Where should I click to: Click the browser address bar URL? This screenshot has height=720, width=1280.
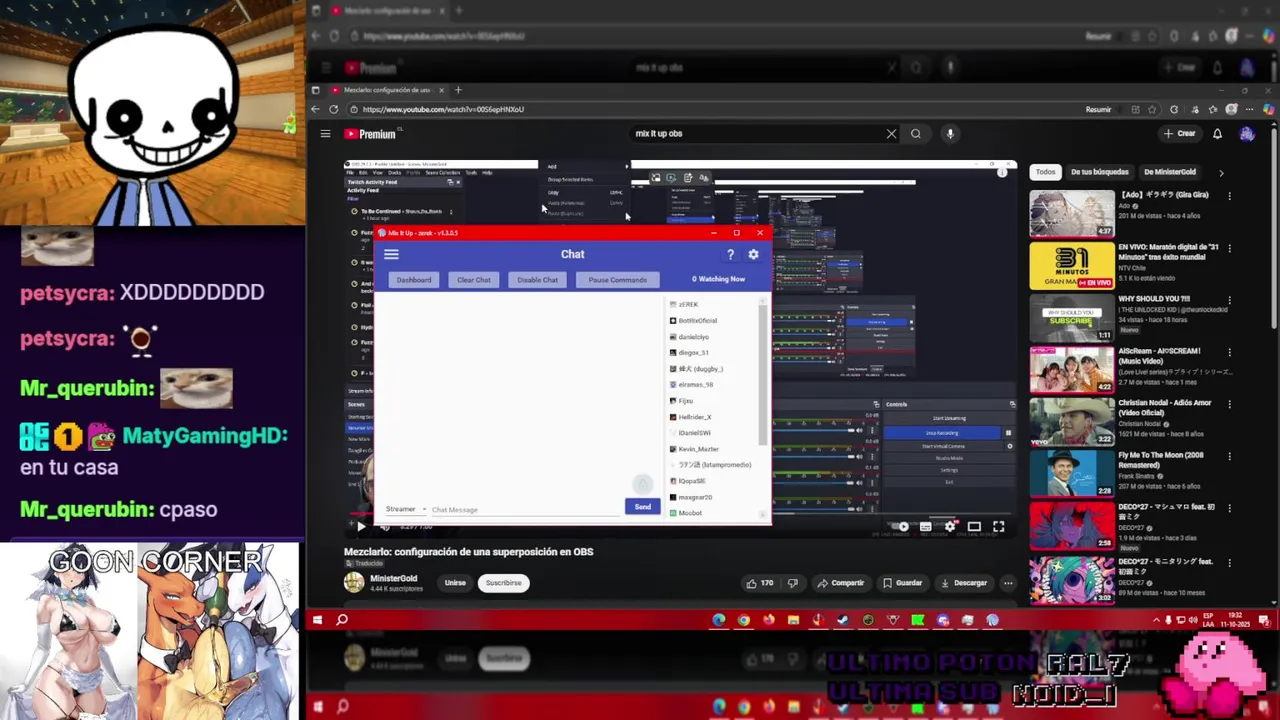(x=443, y=109)
